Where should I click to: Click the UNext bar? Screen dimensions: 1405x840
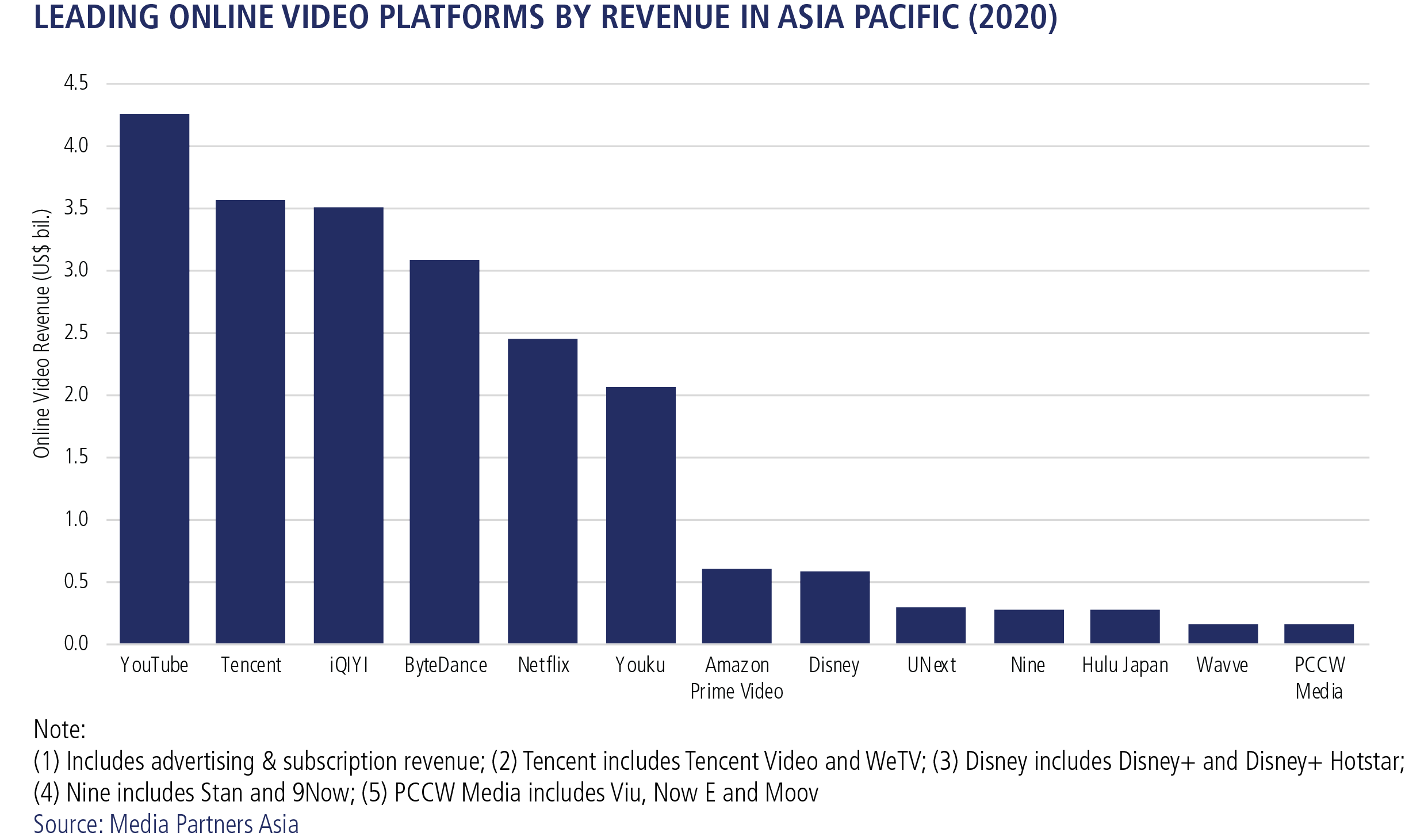tap(931, 625)
